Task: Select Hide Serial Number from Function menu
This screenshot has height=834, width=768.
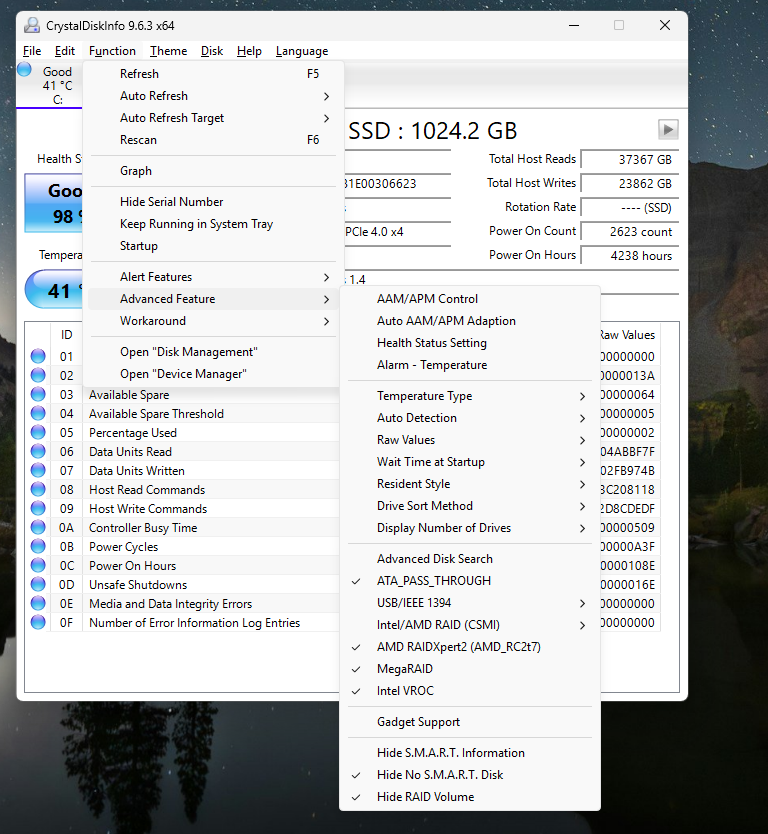Action: pos(171,202)
